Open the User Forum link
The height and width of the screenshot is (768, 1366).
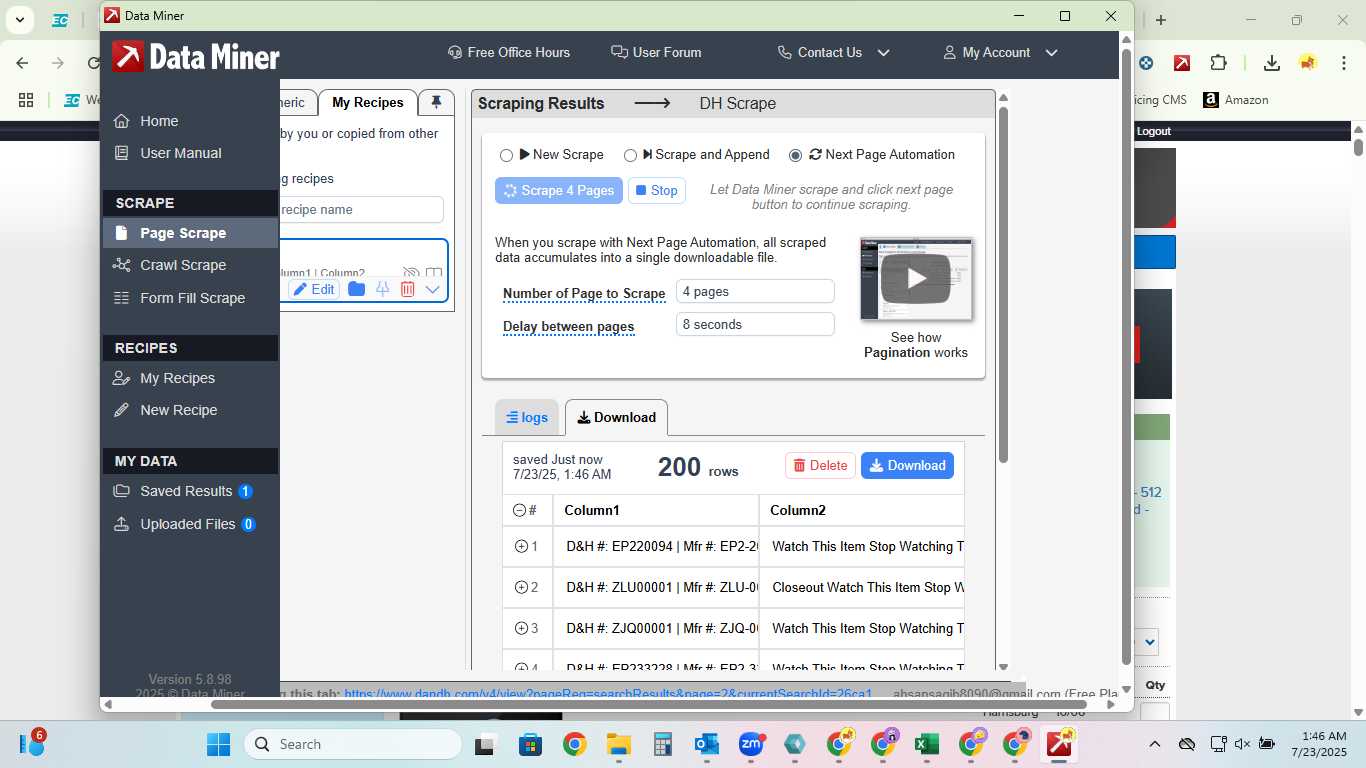656,52
